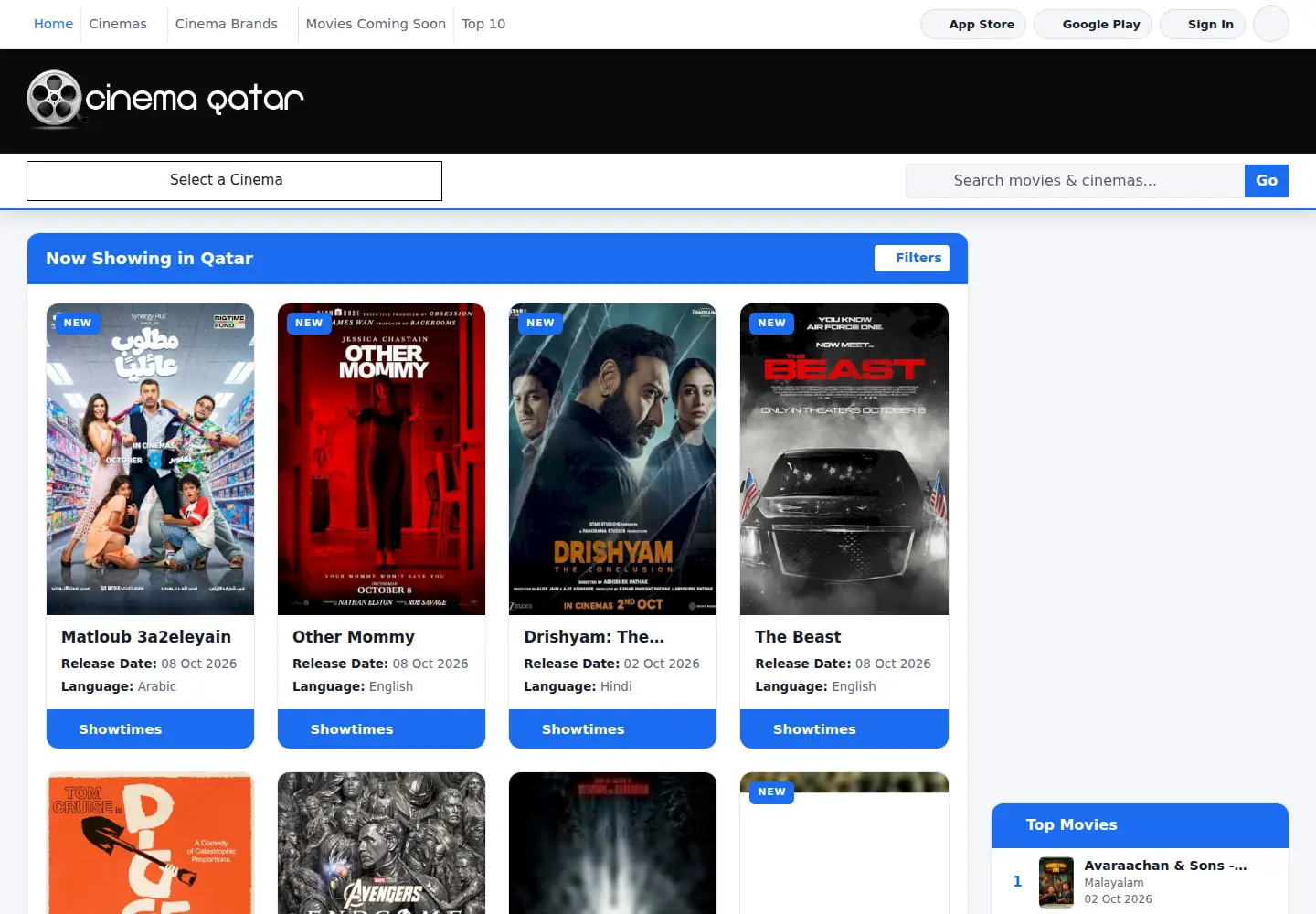Click Drishyam's 02 Oct 2026 release date
Screen dimensions: 1316x914
pyautogui.click(x=662, y=664)
